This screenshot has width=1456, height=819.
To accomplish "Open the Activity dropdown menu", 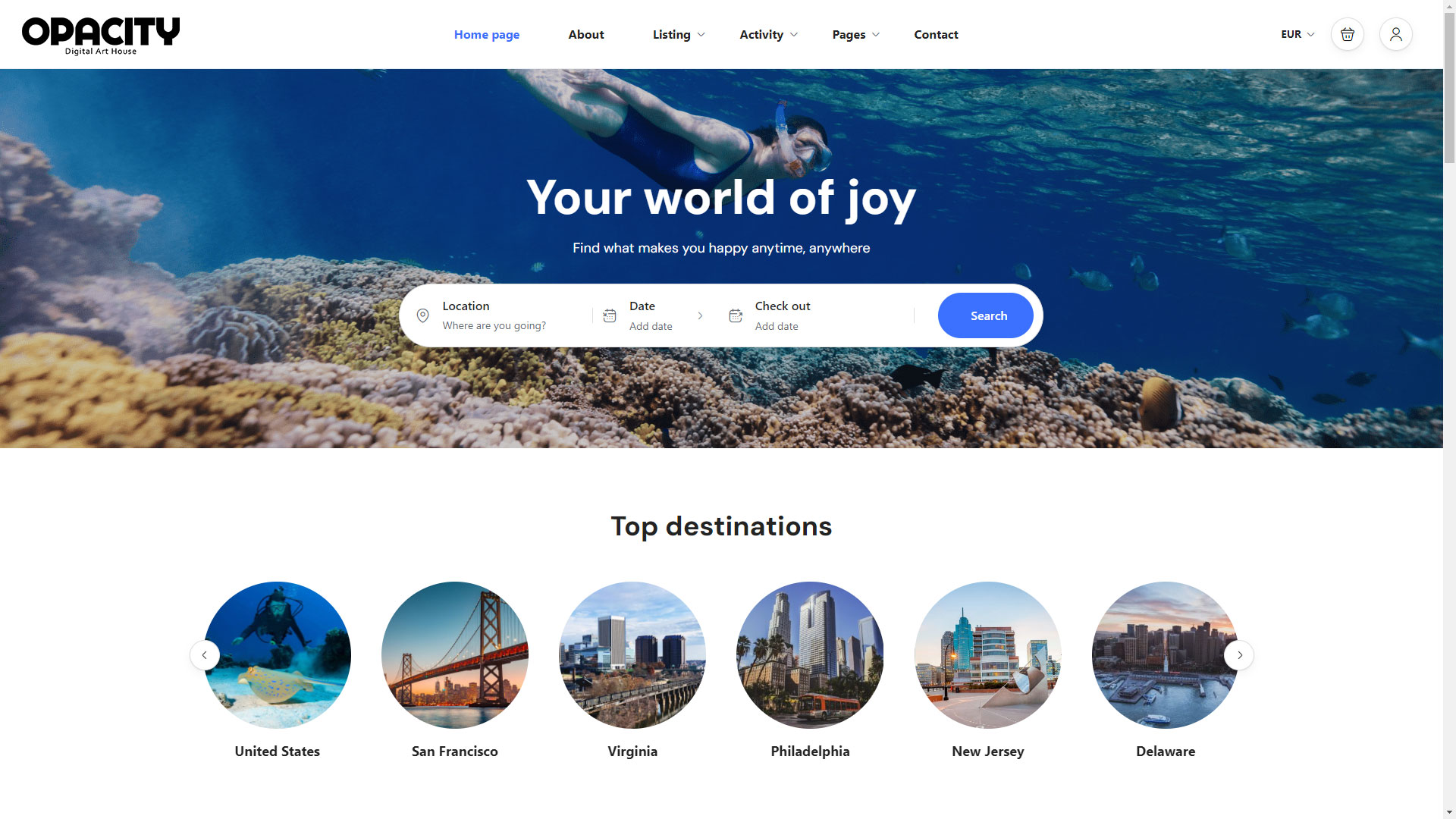I will pos(768,34).
